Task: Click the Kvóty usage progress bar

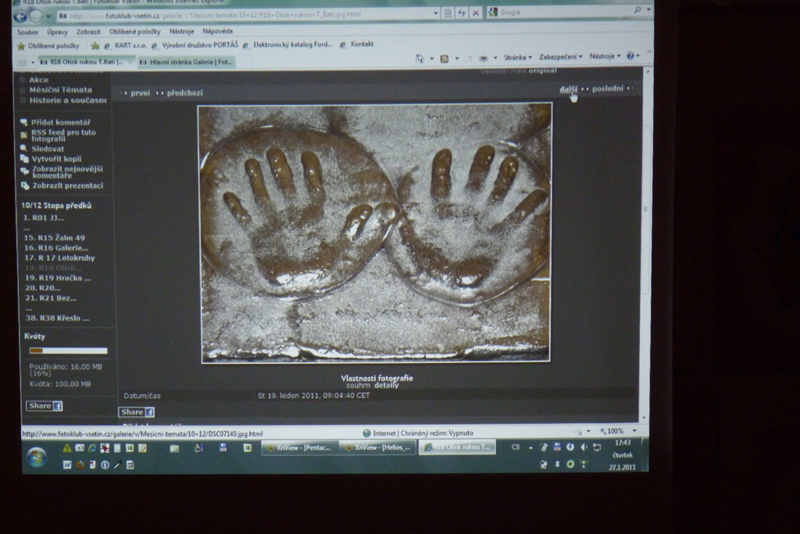Action: [x=67, y=351]
